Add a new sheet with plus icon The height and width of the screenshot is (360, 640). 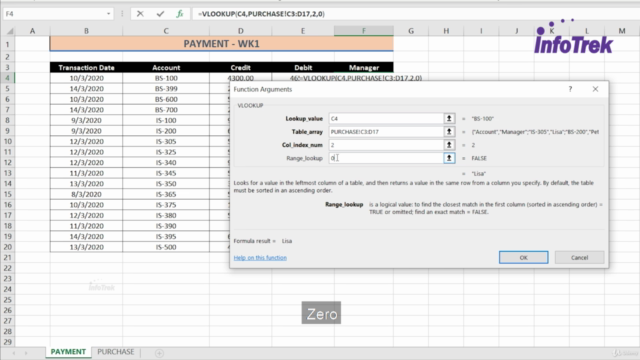pos(159,353)
